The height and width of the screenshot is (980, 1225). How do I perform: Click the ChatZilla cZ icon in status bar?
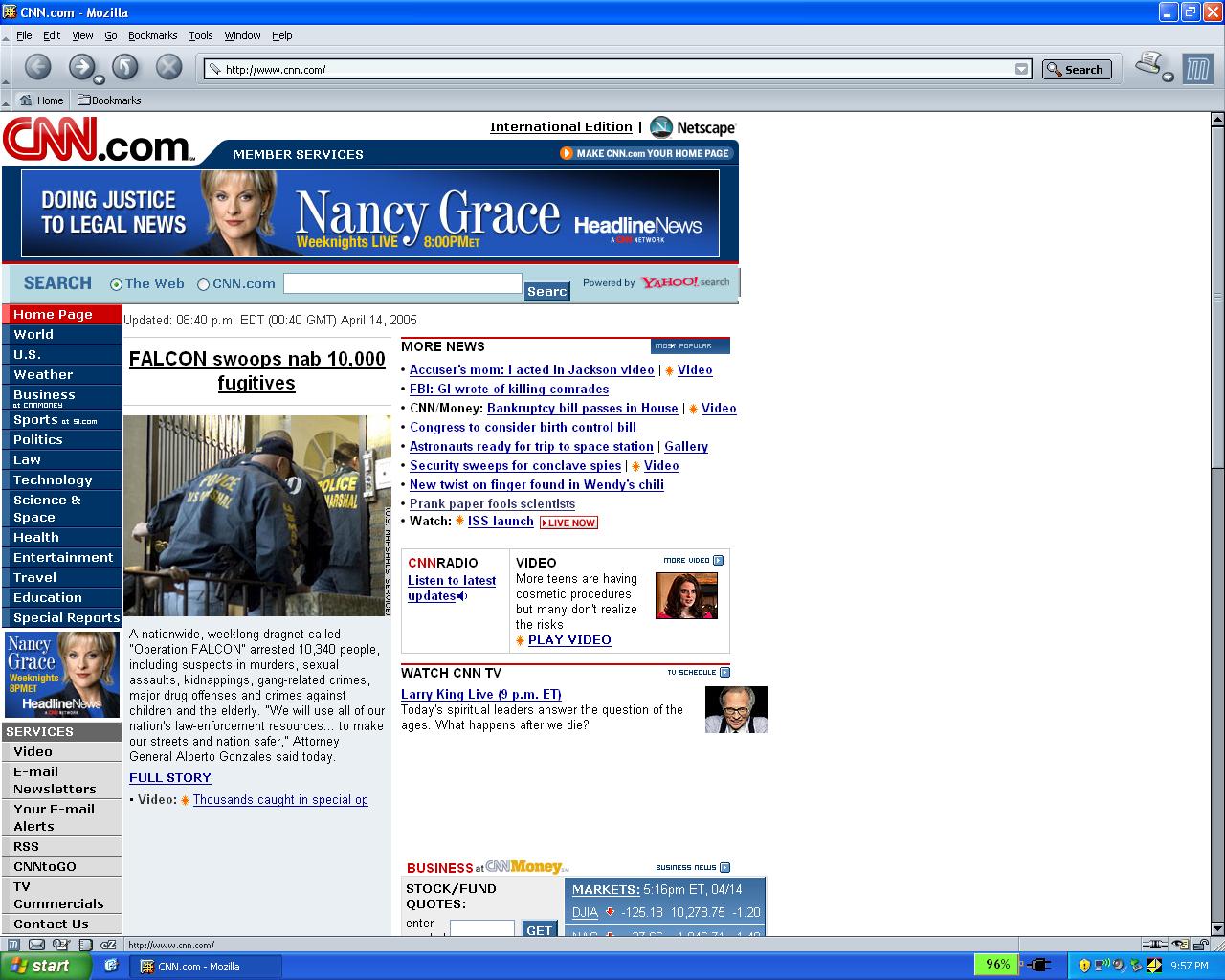[x=106, y=945]
